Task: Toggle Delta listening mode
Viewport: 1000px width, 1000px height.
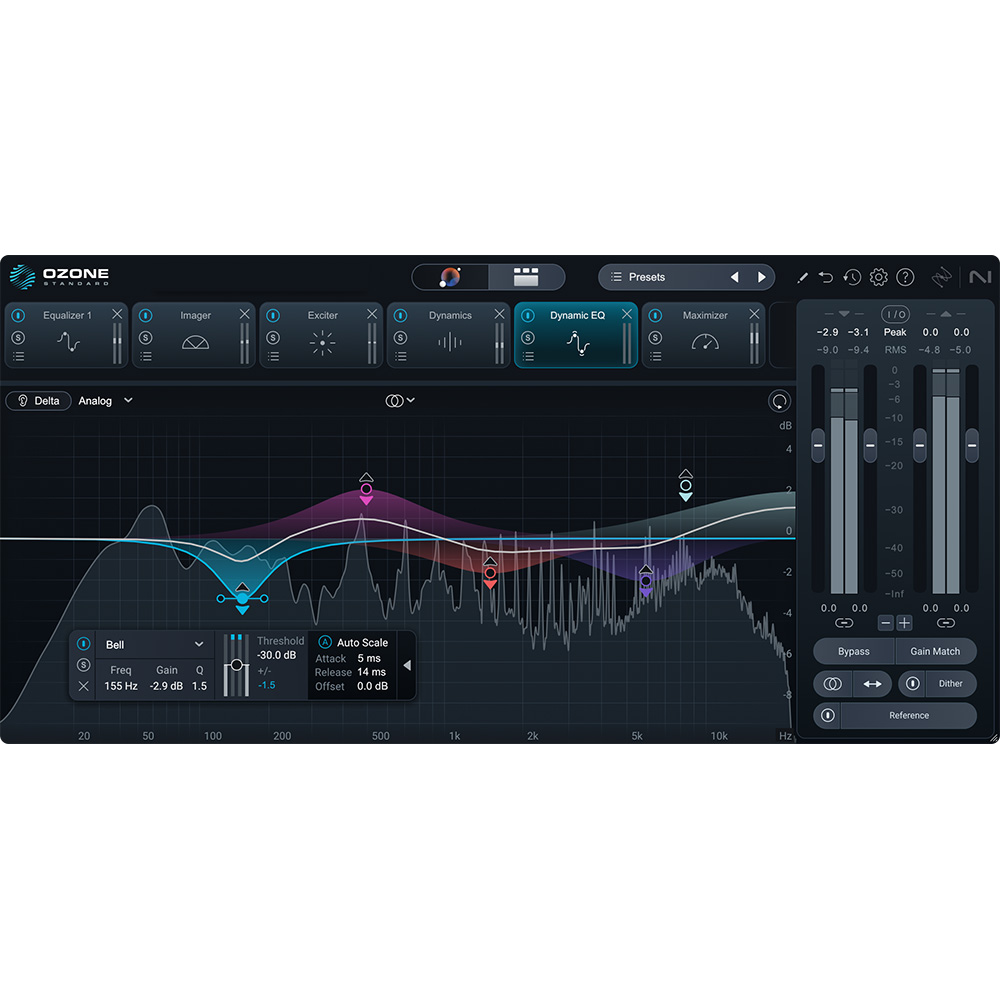Action: coord(38,401)
